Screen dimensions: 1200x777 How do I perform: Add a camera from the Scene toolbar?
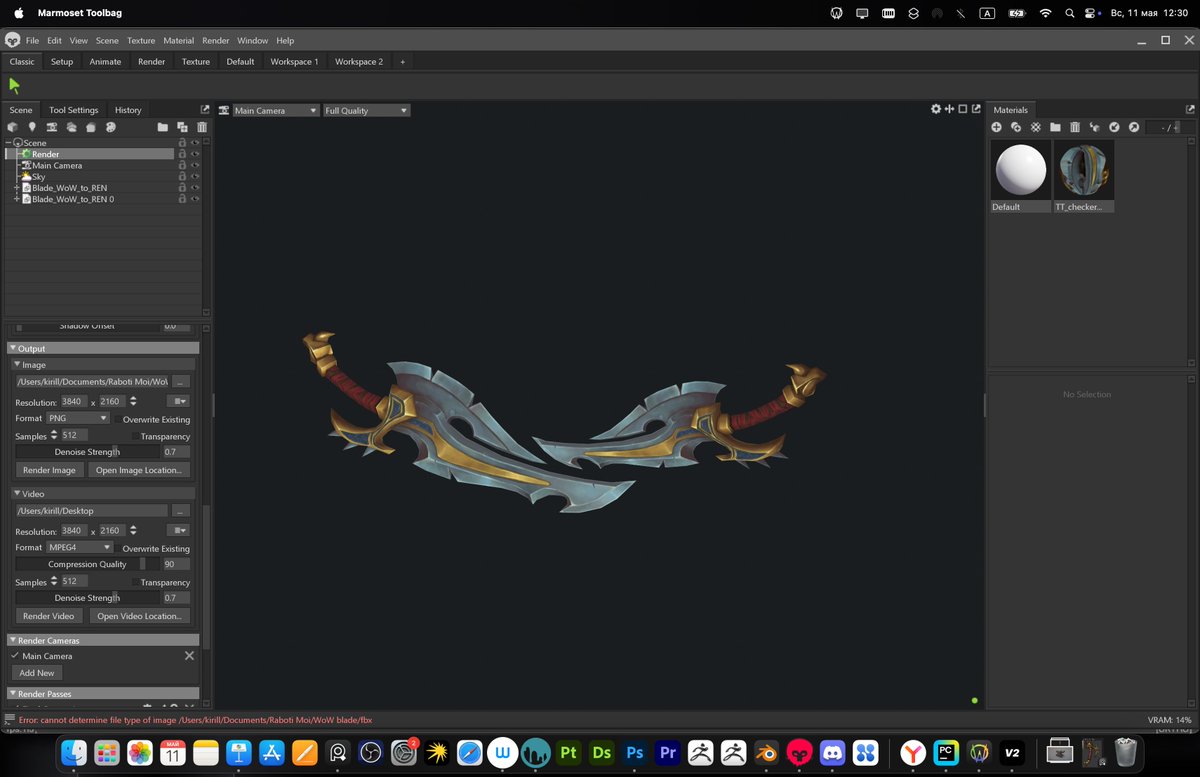point(52,127)
